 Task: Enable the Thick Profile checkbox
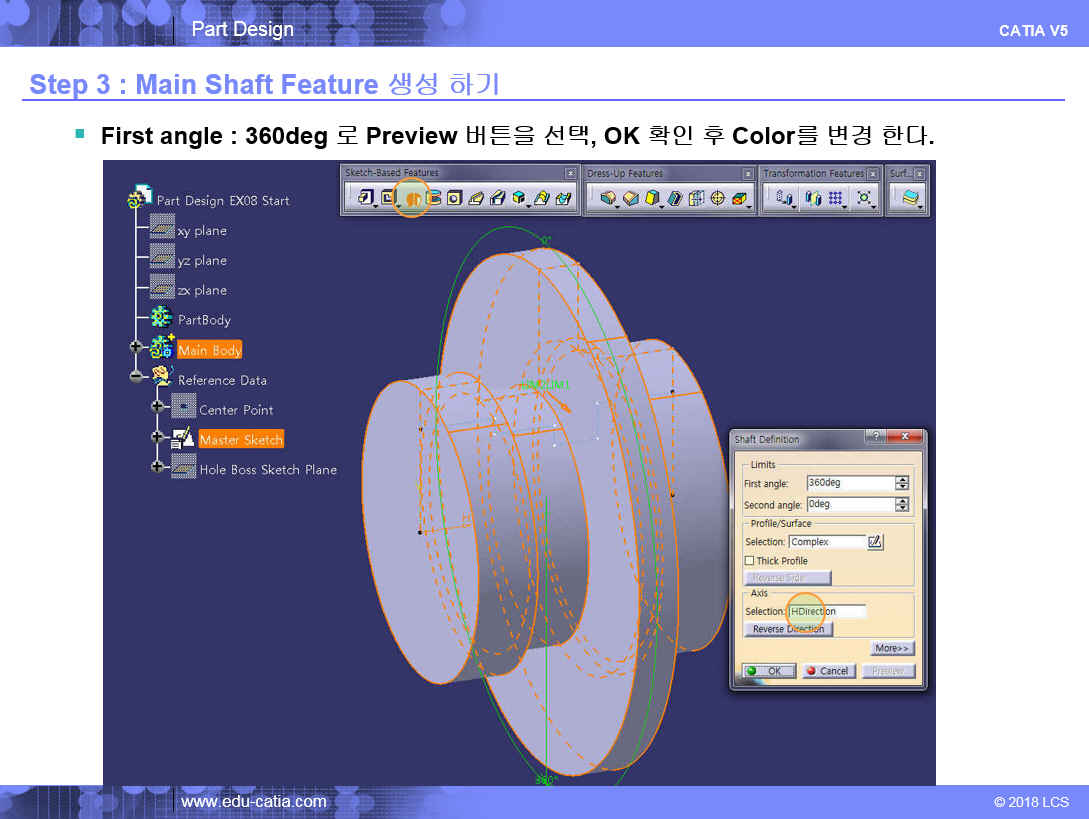(x=749, y=561)
